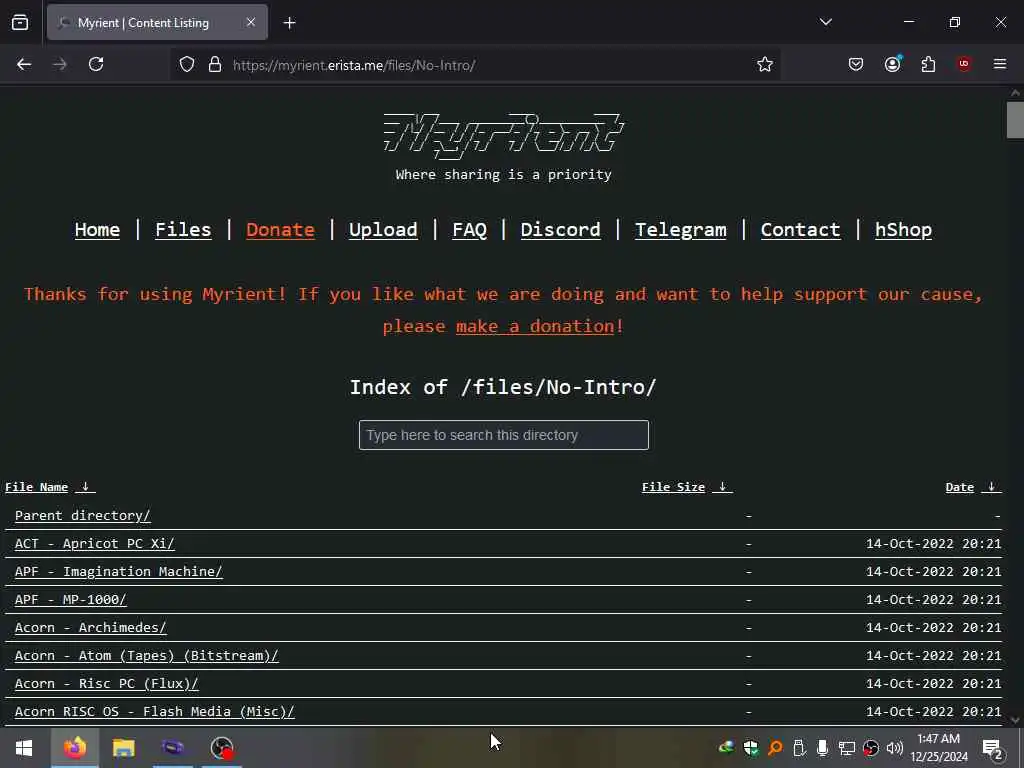The width and height of the screenshot is (1024, 768).
Task: Open the Windows Start menu
Action: tap(24, 748)
